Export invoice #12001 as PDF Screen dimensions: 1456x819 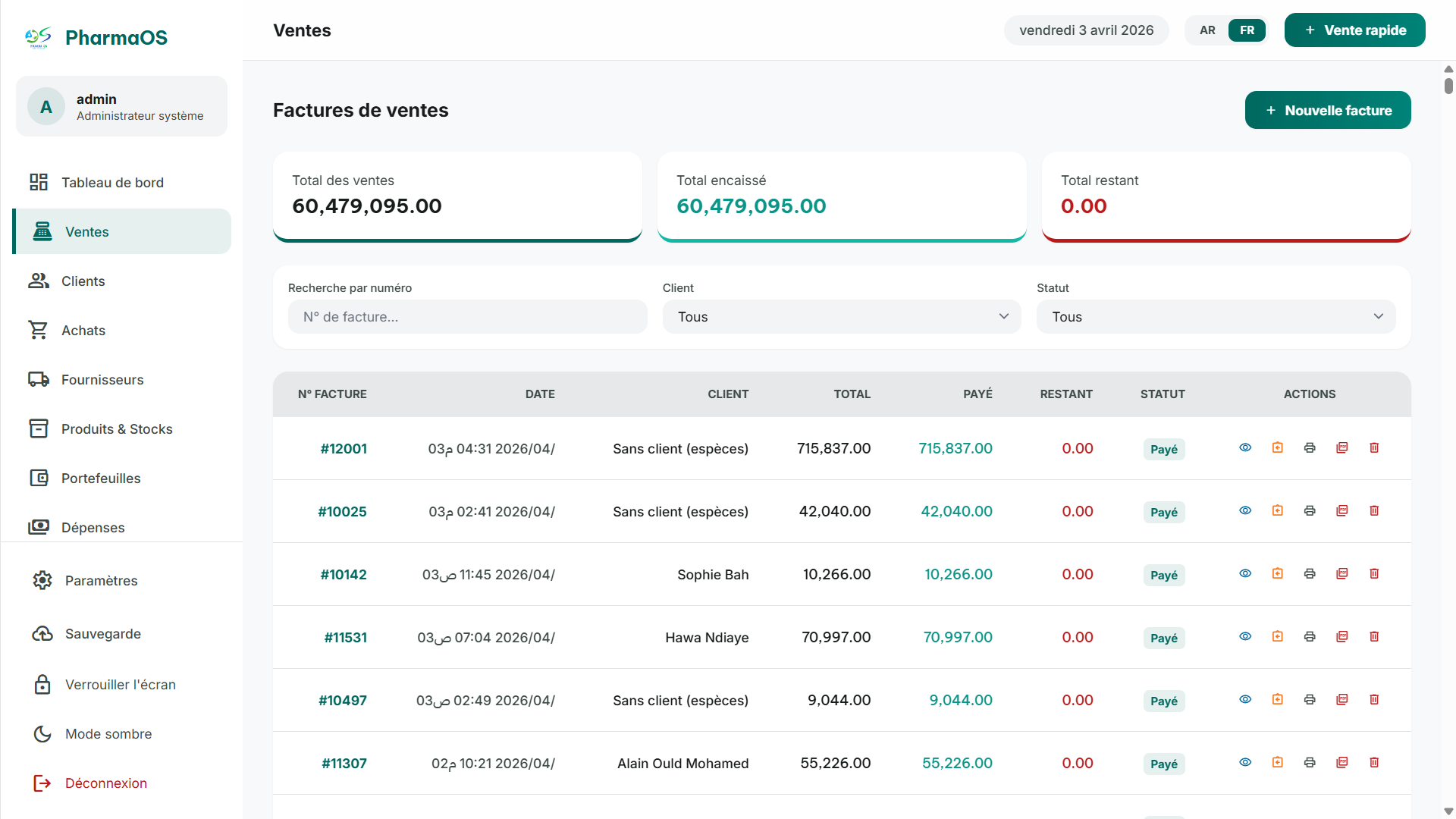[1341, 448]
